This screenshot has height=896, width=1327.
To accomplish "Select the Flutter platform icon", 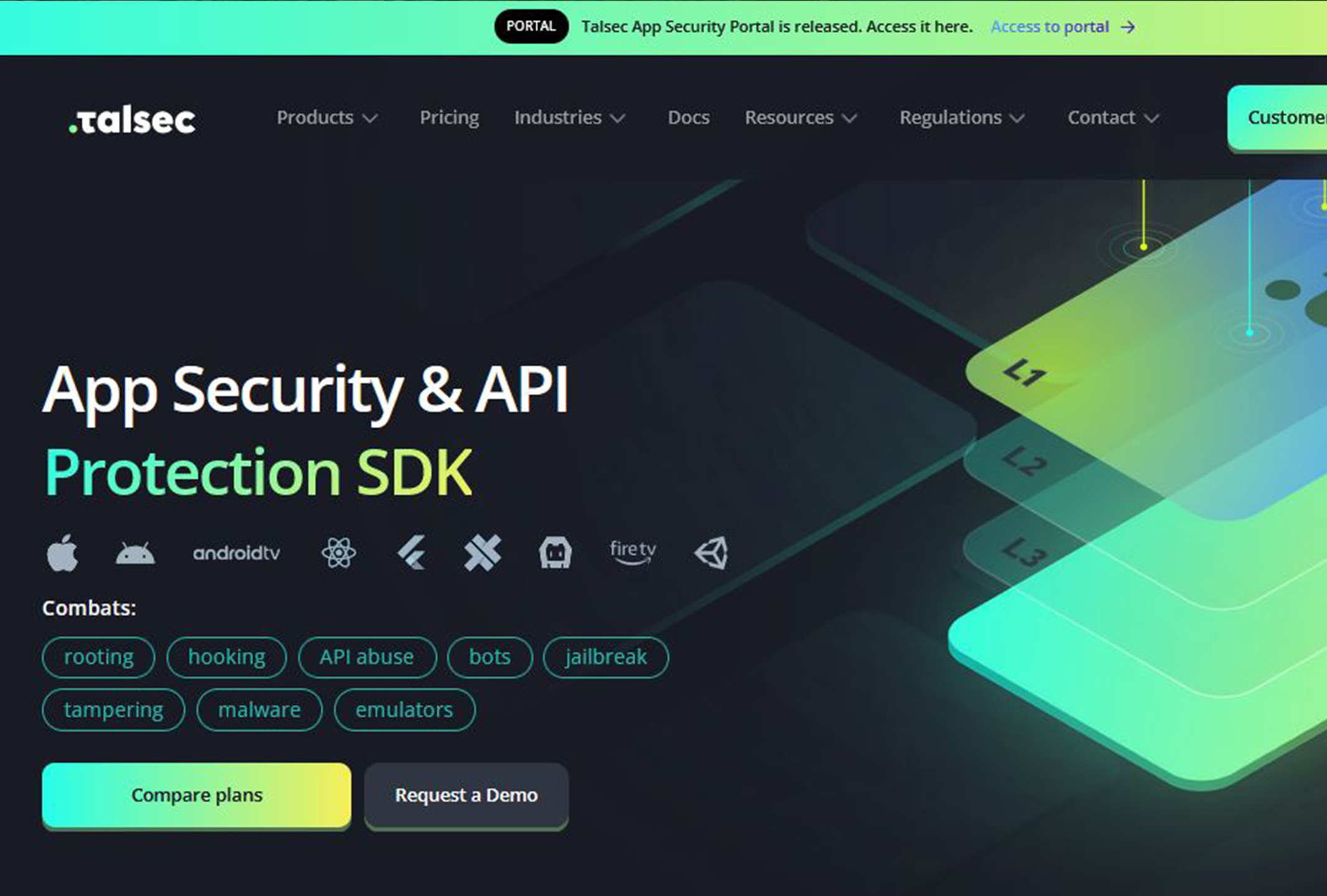I will coord(411,553).
